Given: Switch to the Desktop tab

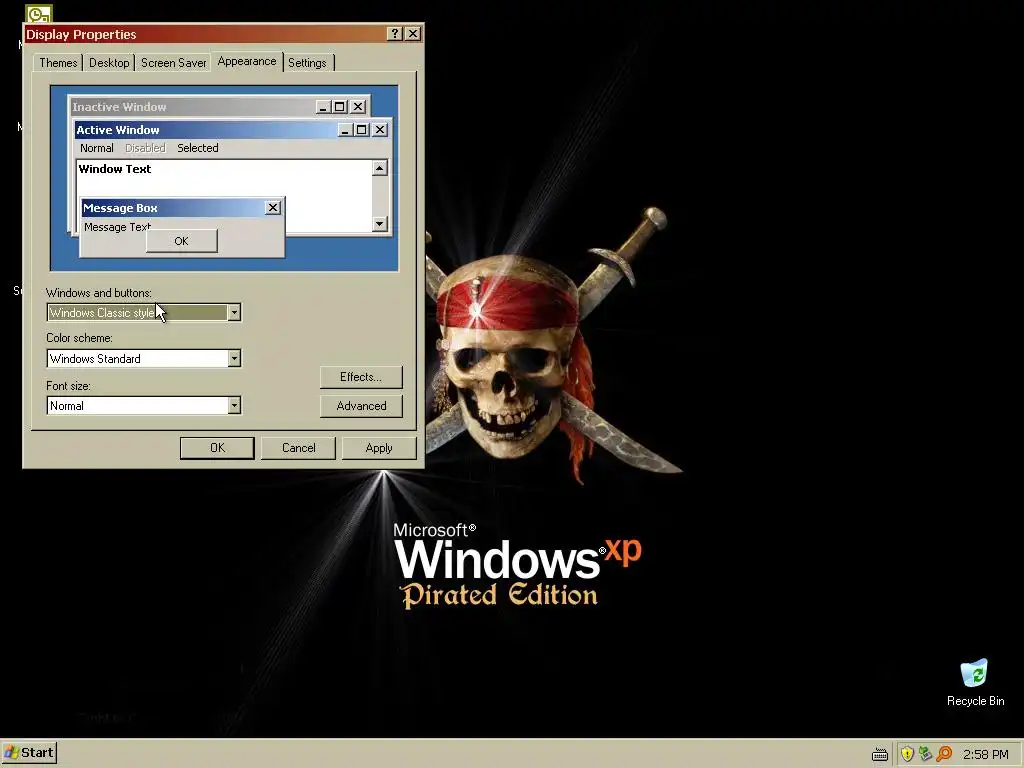Looking at the screenshot, I should pos(109,63).
